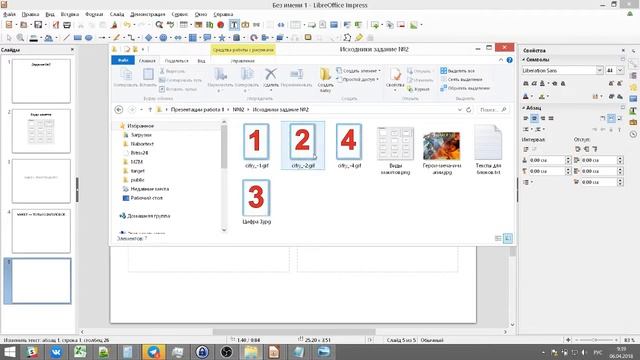The width and height of the screenshot is (640, 360).
Task: Open the font size 44 dropdown
Action: [620, 70]
